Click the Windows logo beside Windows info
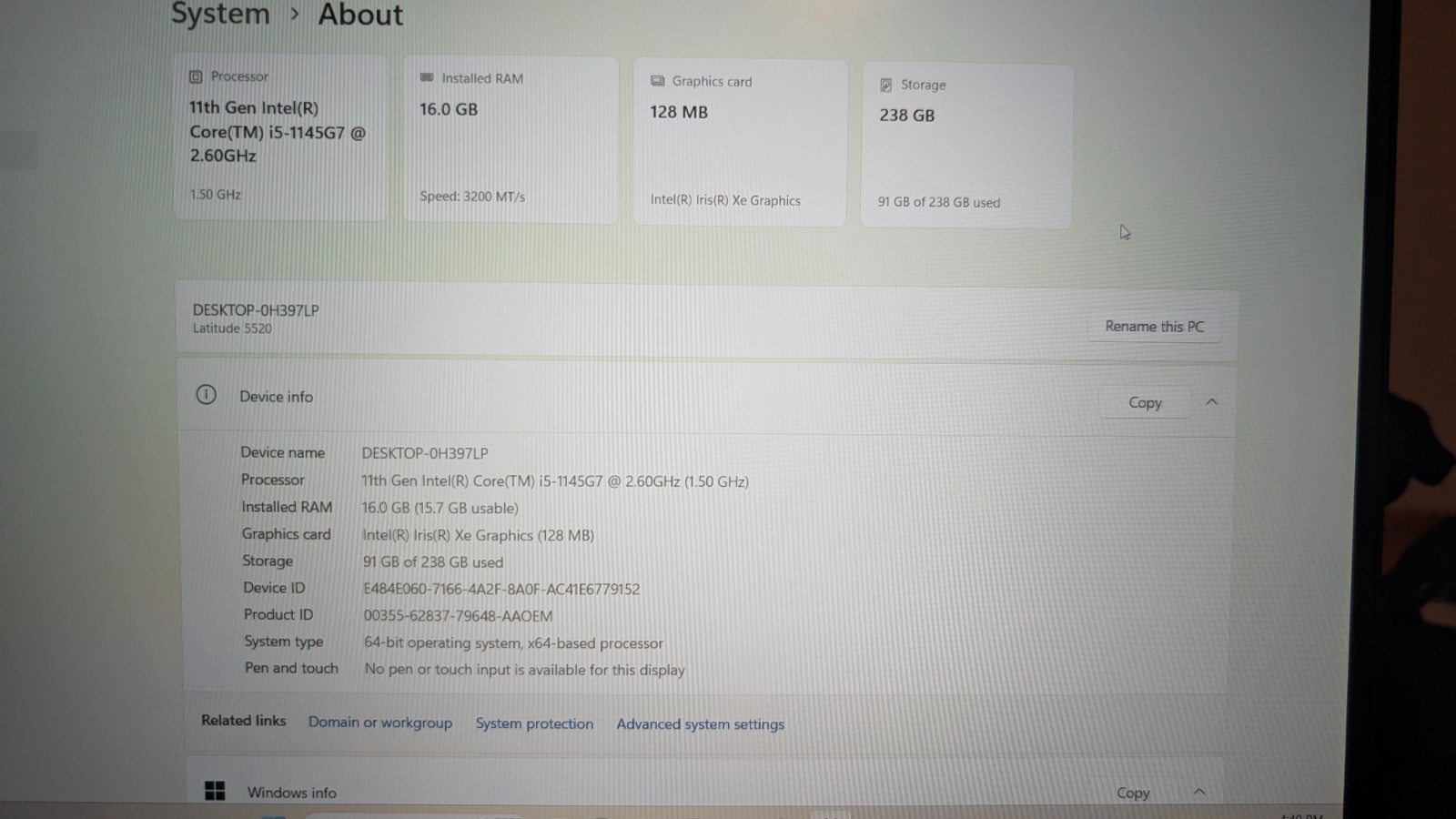 coord(215,791)
